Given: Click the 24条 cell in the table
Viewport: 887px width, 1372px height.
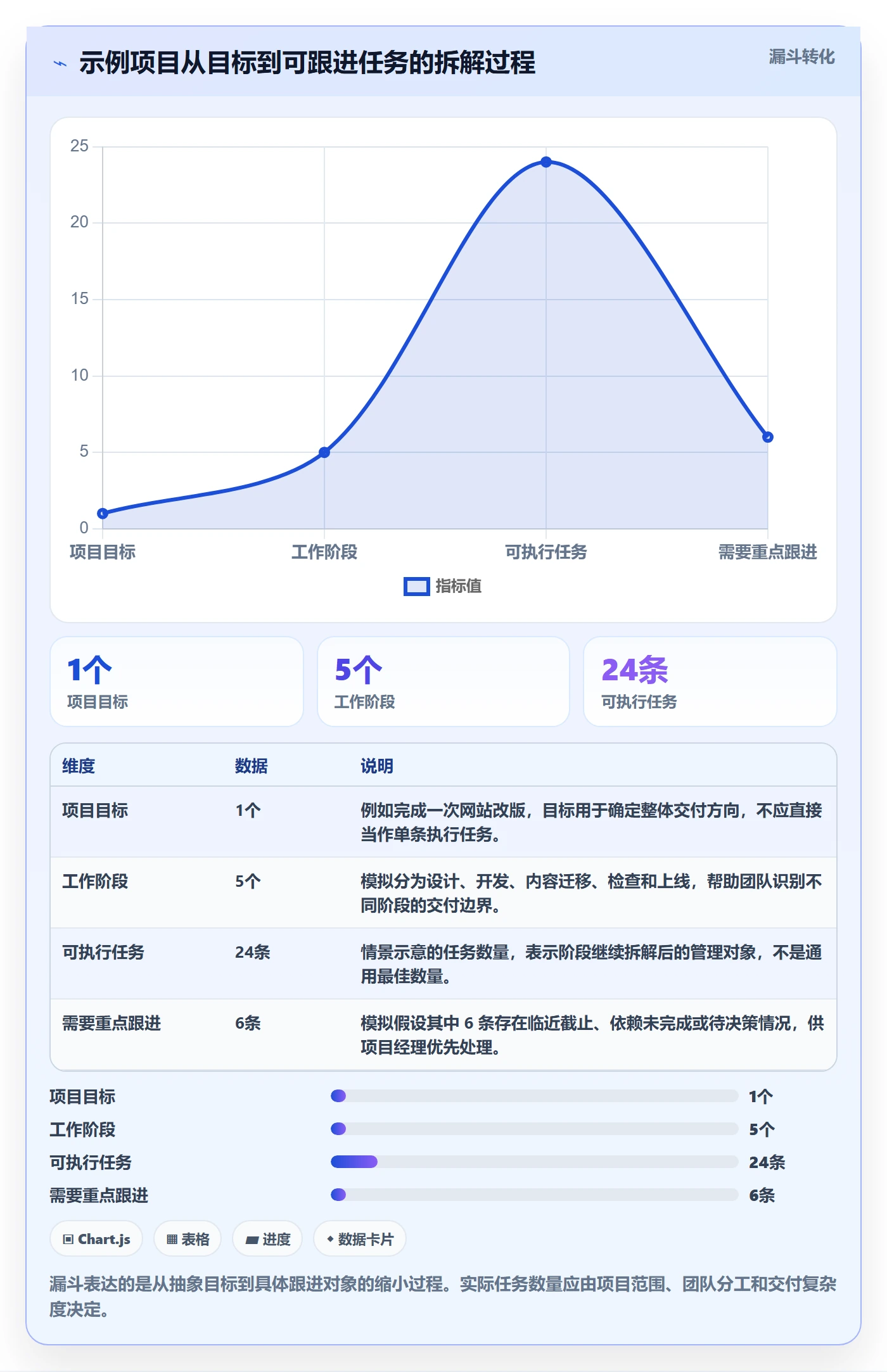Looking at the screenshot, I should pos(253,953).
